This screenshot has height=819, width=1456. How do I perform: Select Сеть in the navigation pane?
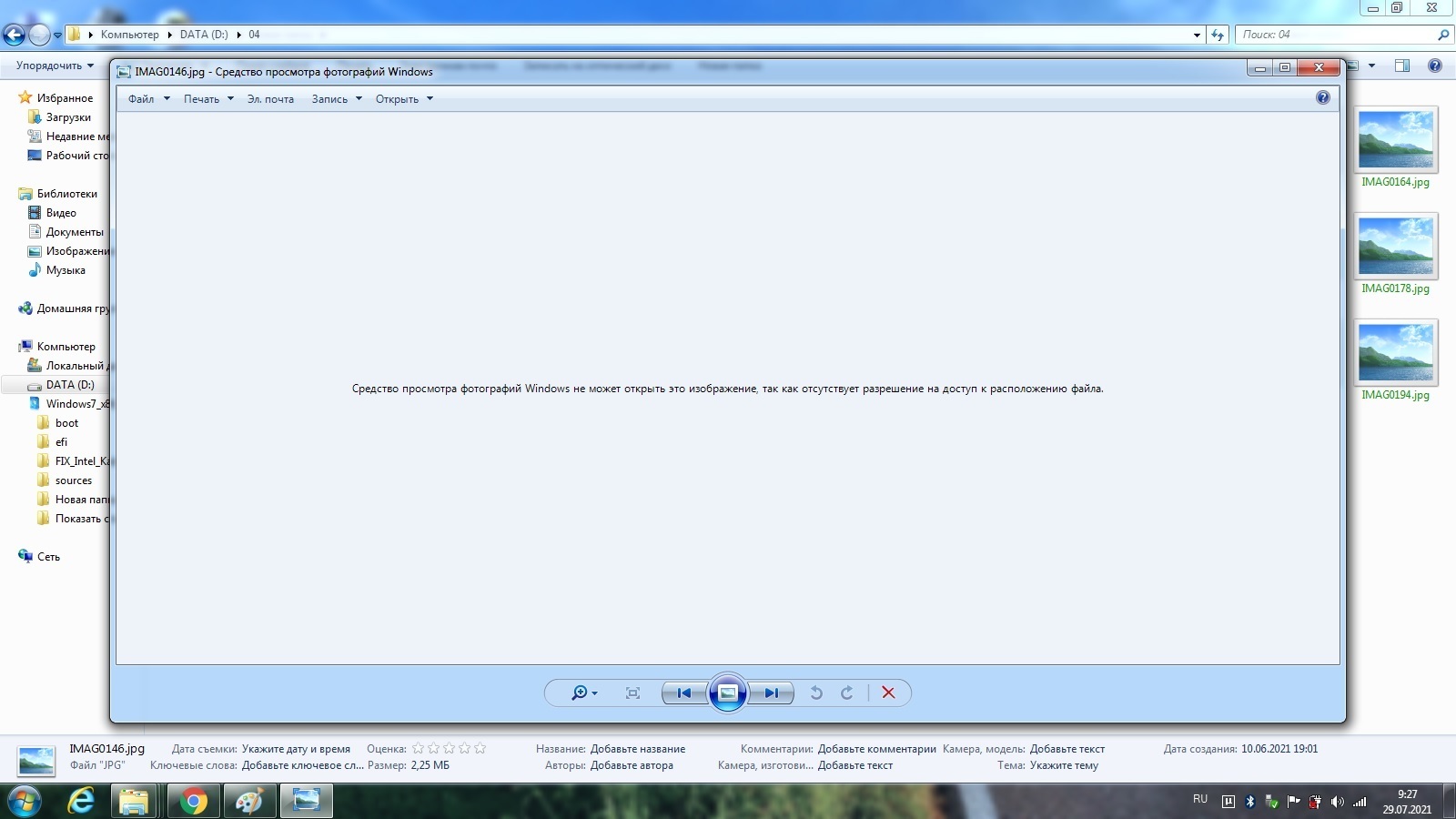click(x=48, y=557)
